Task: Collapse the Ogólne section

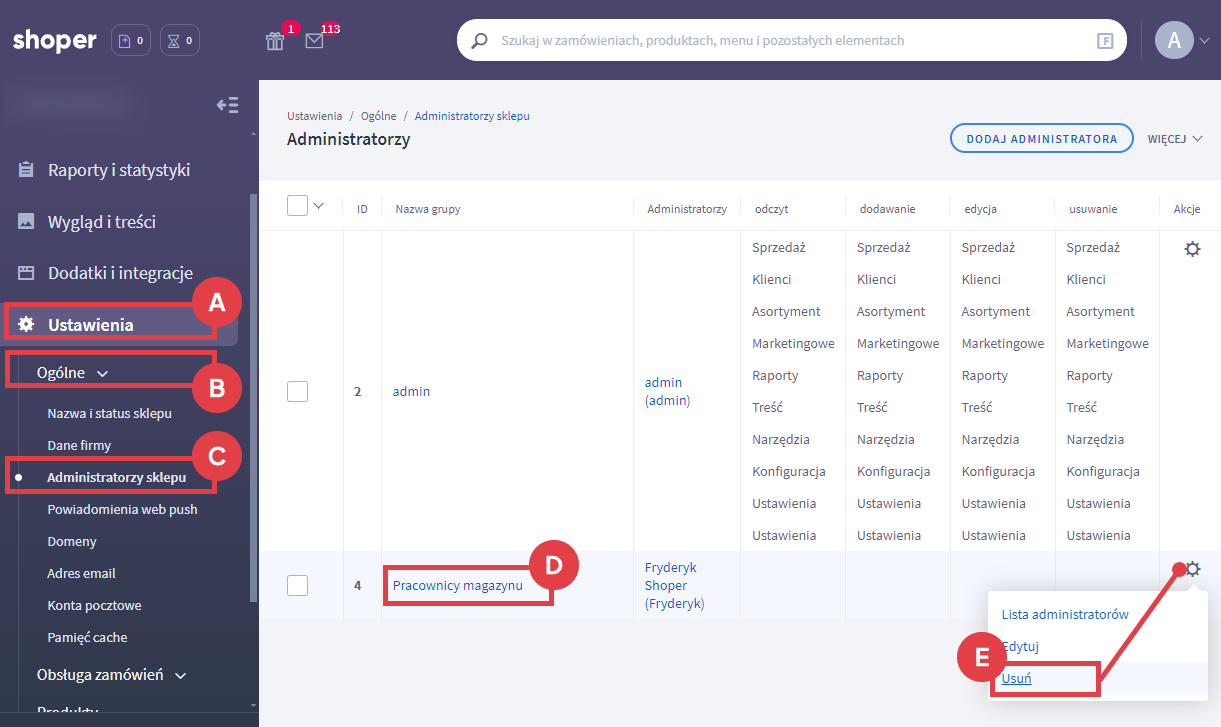Action: click(73, 373)
